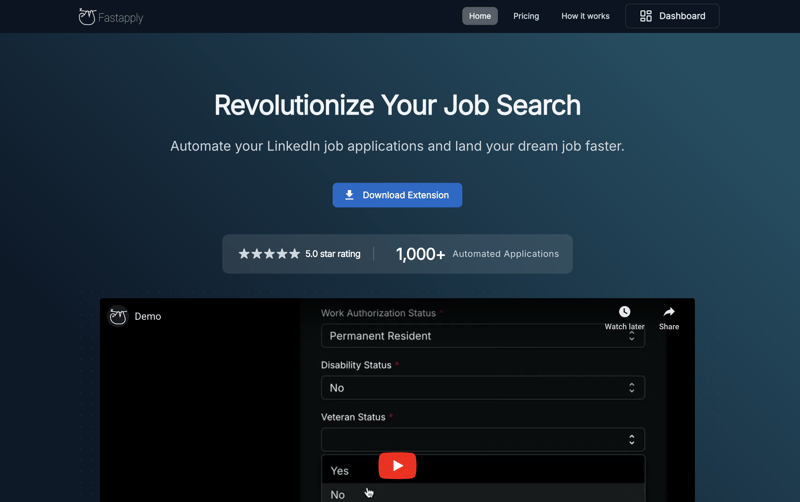This screenshot has height=502, width=800.
Task: Click the "1,000+" applications count
Action: (x=420, y=254)
